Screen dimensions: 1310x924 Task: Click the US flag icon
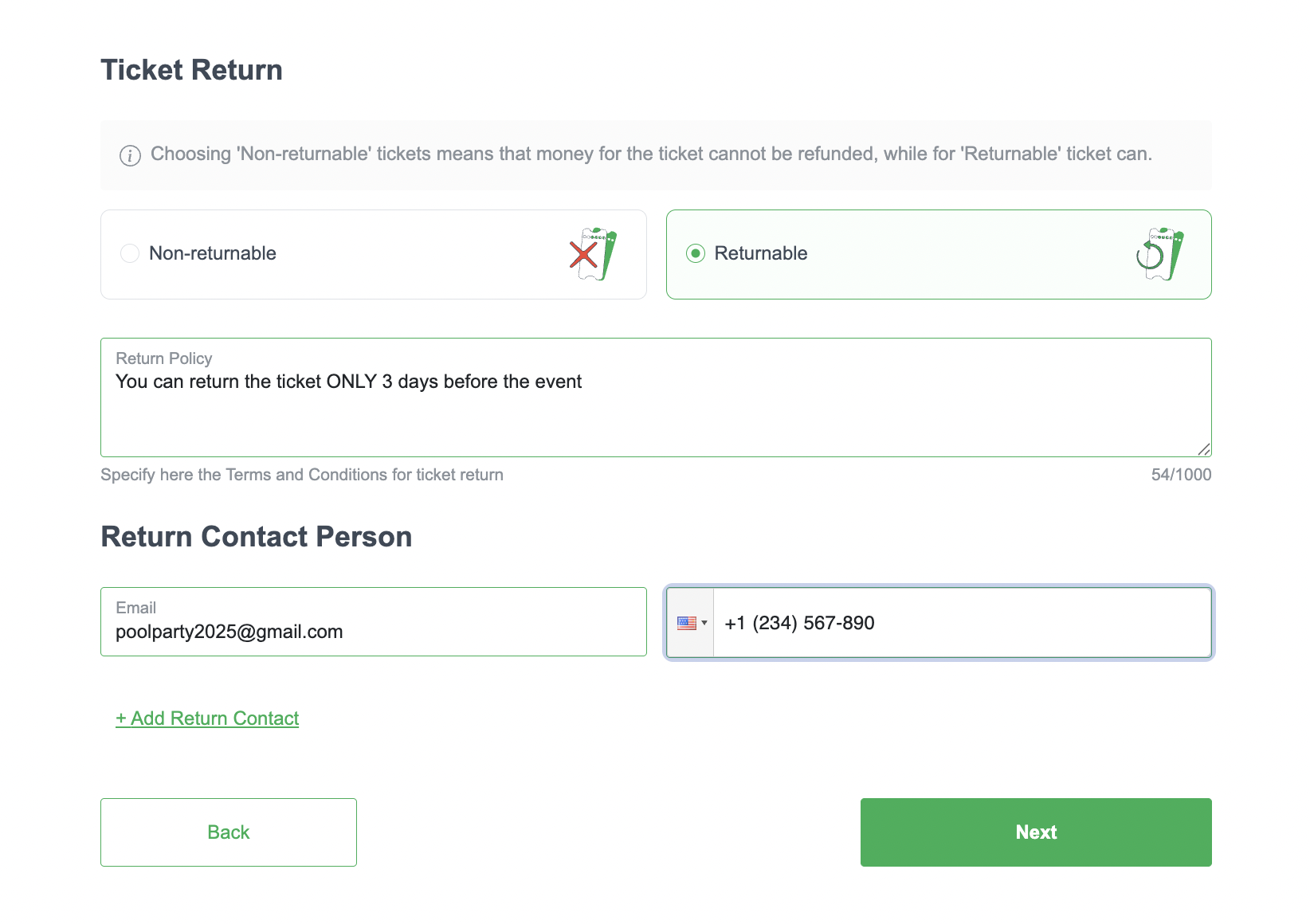686,623
